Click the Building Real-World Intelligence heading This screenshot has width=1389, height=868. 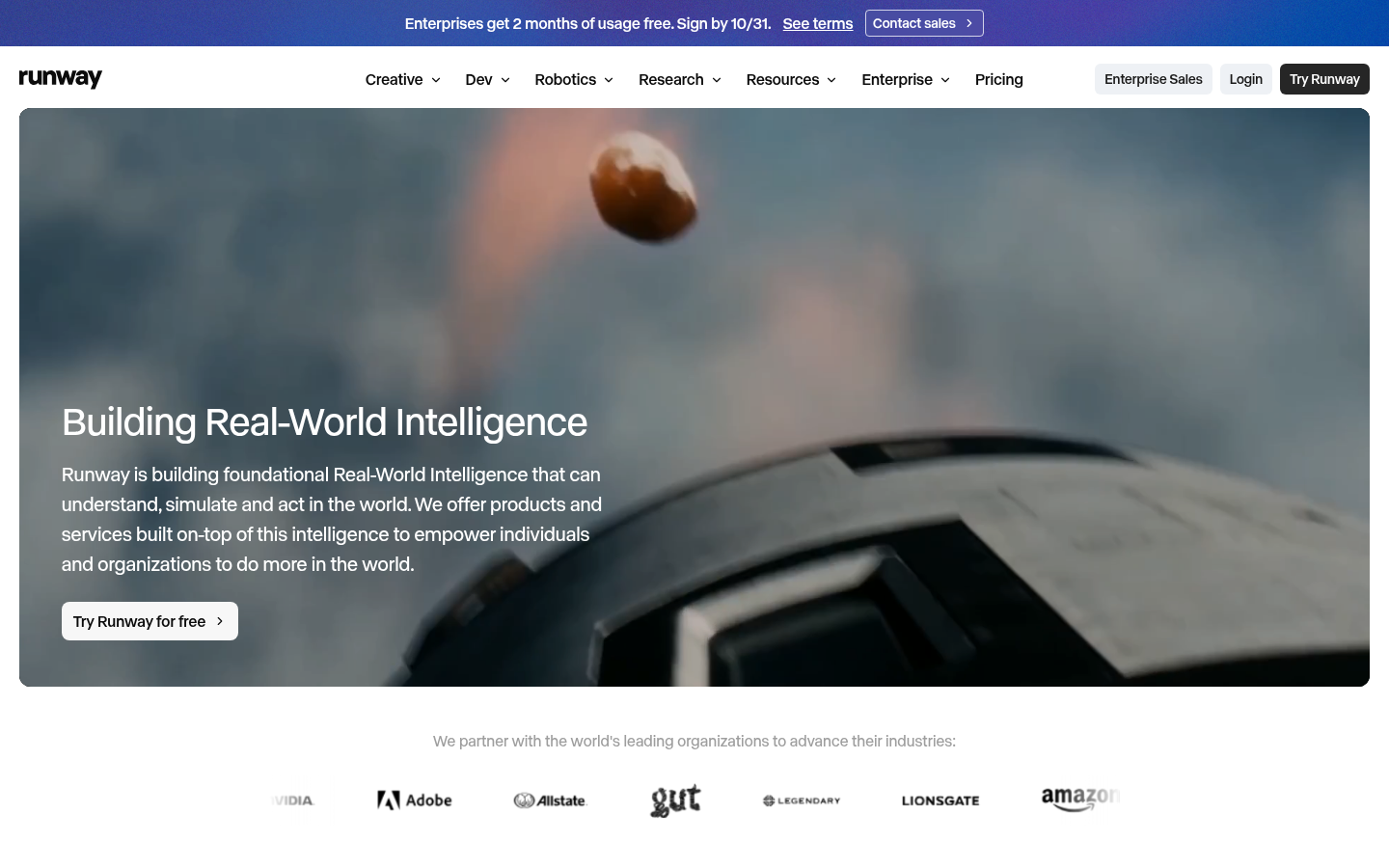coord(324,422)
